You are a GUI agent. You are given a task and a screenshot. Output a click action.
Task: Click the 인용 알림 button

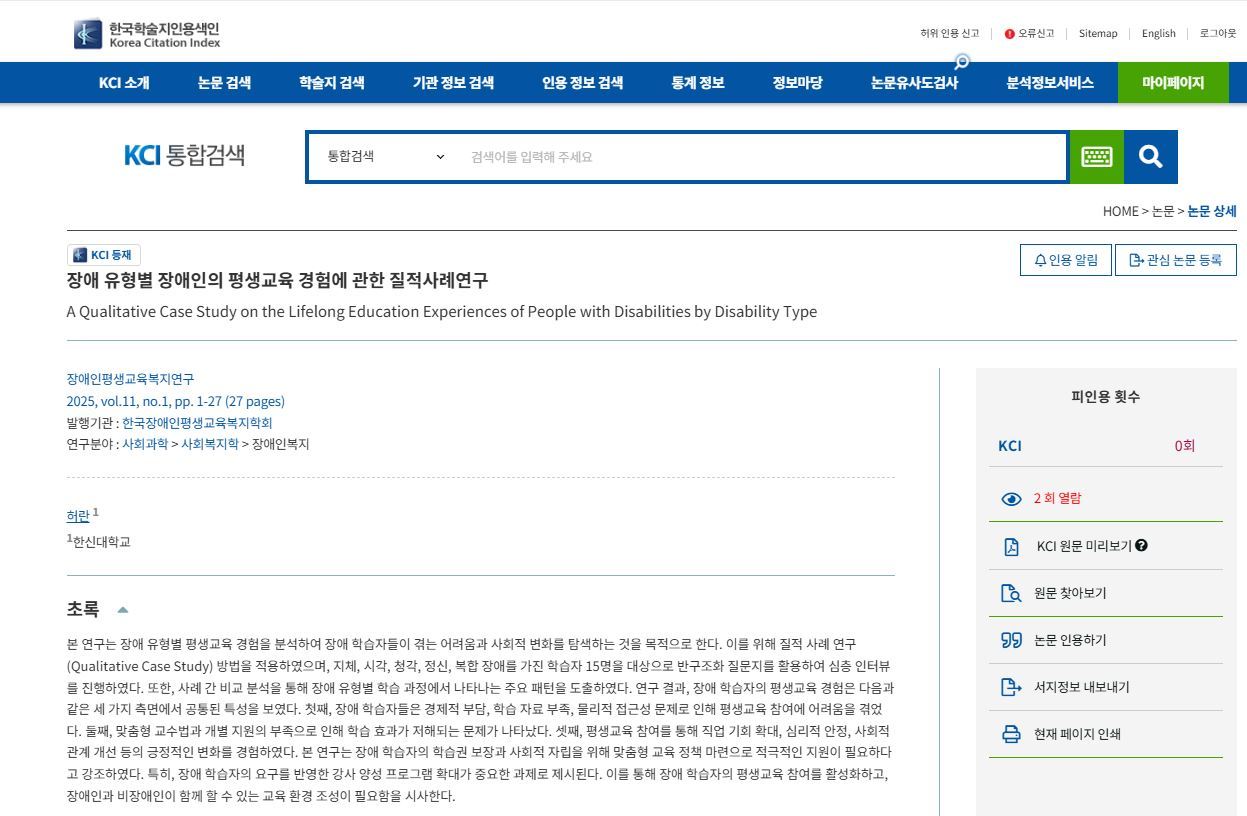[x=1066, y=260]
